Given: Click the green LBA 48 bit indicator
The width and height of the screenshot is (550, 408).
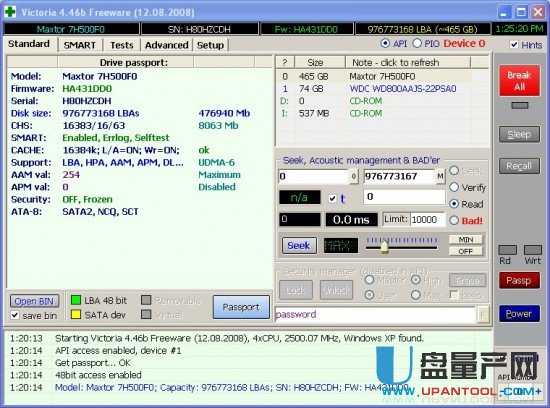Looking at the screenshot, I should coord(76,300).
